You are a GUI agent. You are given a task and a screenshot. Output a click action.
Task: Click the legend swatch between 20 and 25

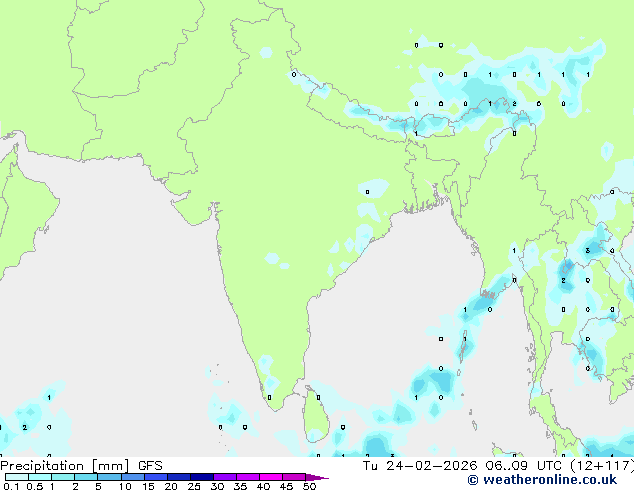178,477
